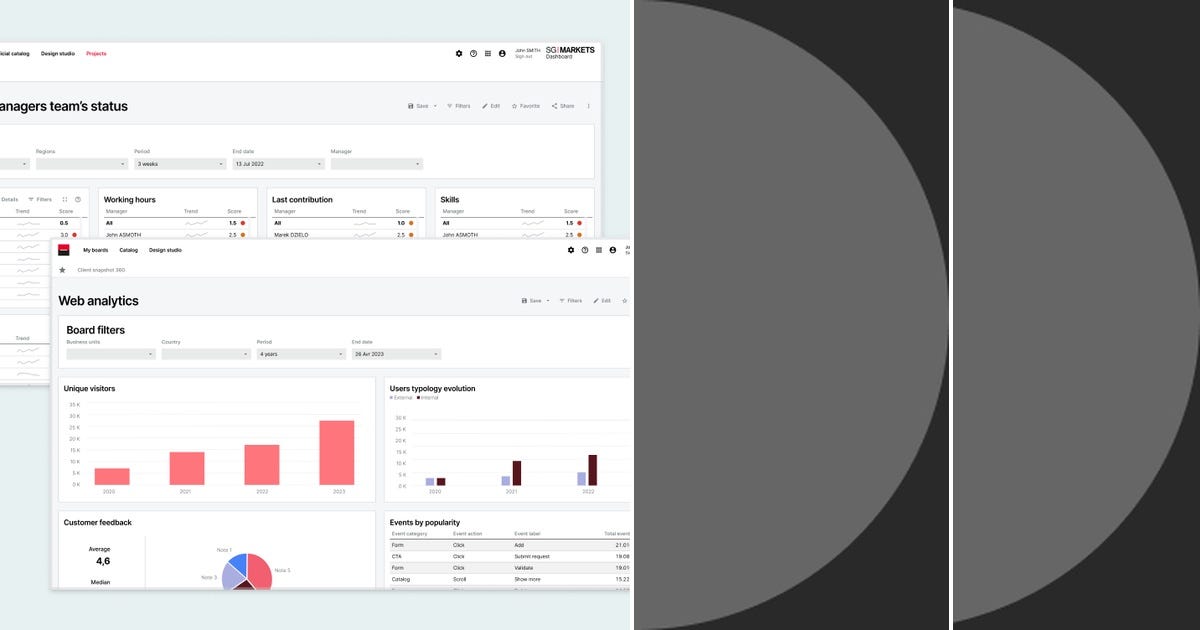The width and height of the screenshot is (1200, 630).
Task: Open the more-options kebab icon beside Share
Action: click(x=588, y=105)
